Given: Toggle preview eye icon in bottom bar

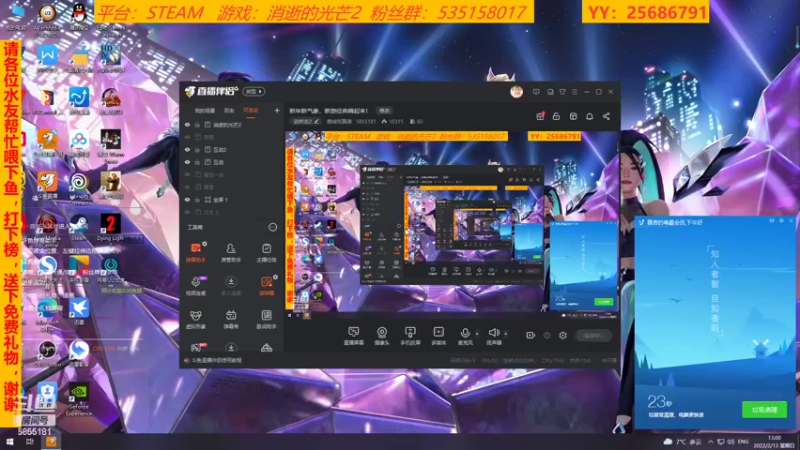Looking at the screenshot, I should pyautogui.click(x=546, y=335).
